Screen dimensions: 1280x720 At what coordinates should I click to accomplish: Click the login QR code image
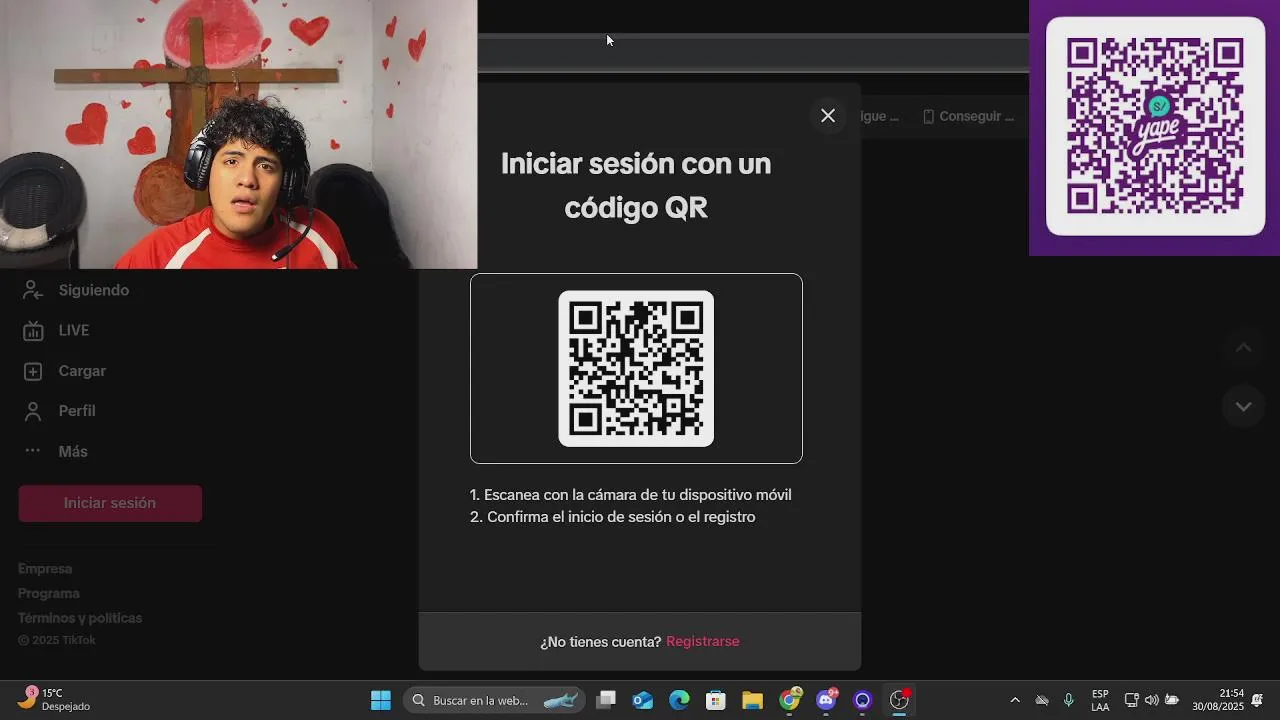coord(636,368)
